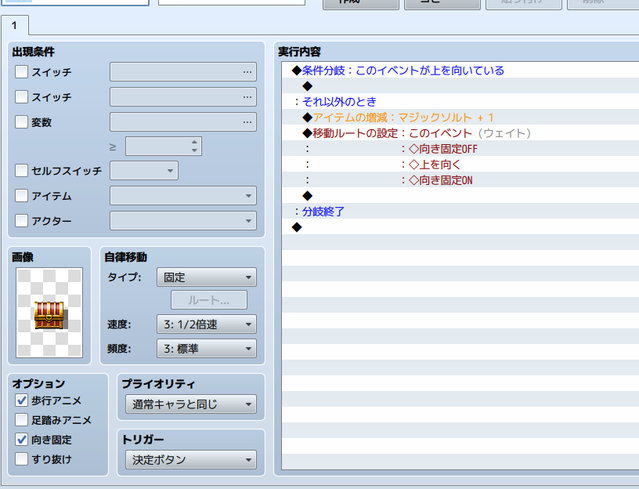The height and width of the screenshot is (489, 639).
Task: Click the ルート... button
Action: (x=209, y=300)
